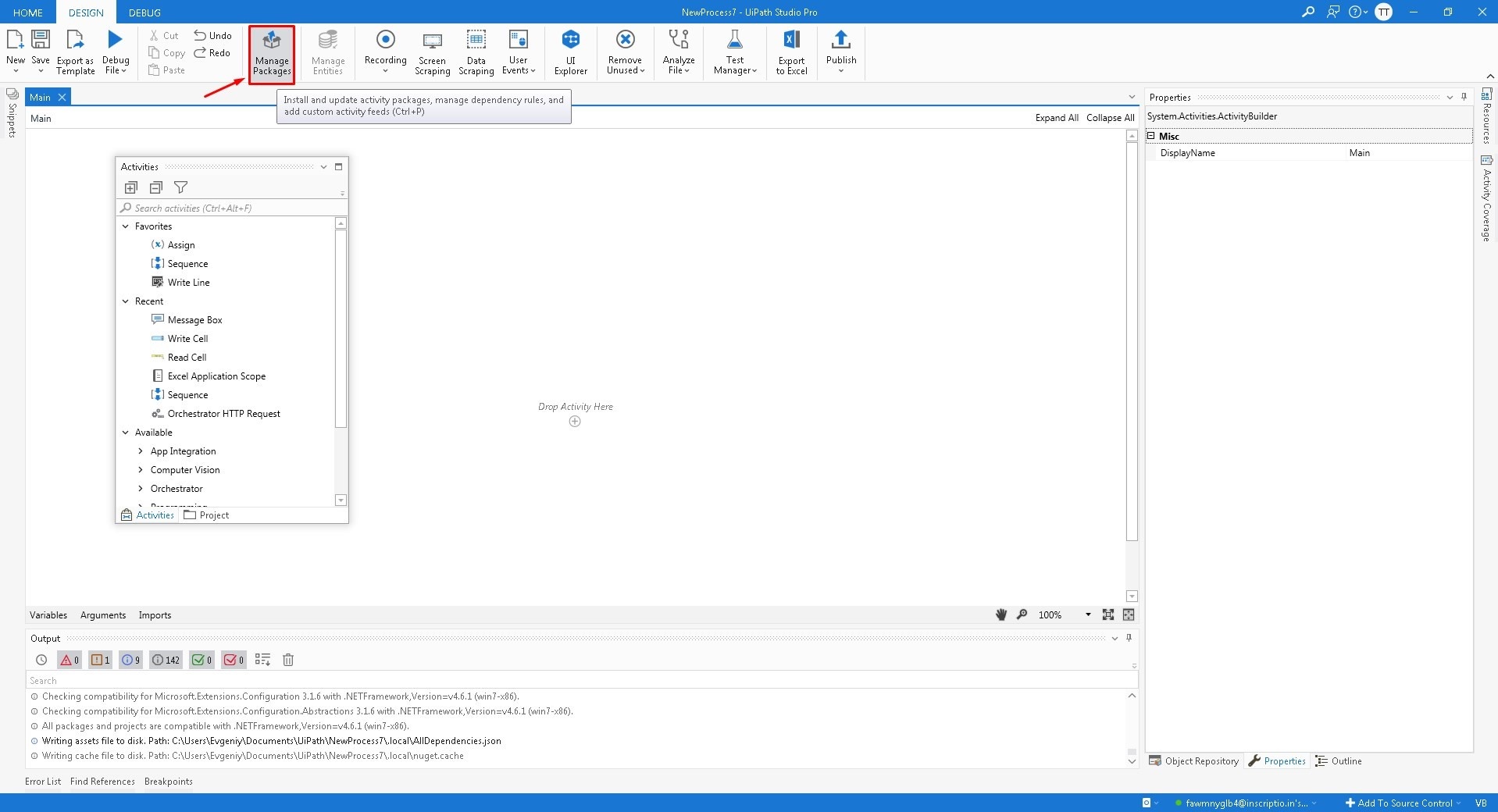Screen dimensions: 1498x812
Task: Fit workflow to screen icon
Action: coord(1108,614)
